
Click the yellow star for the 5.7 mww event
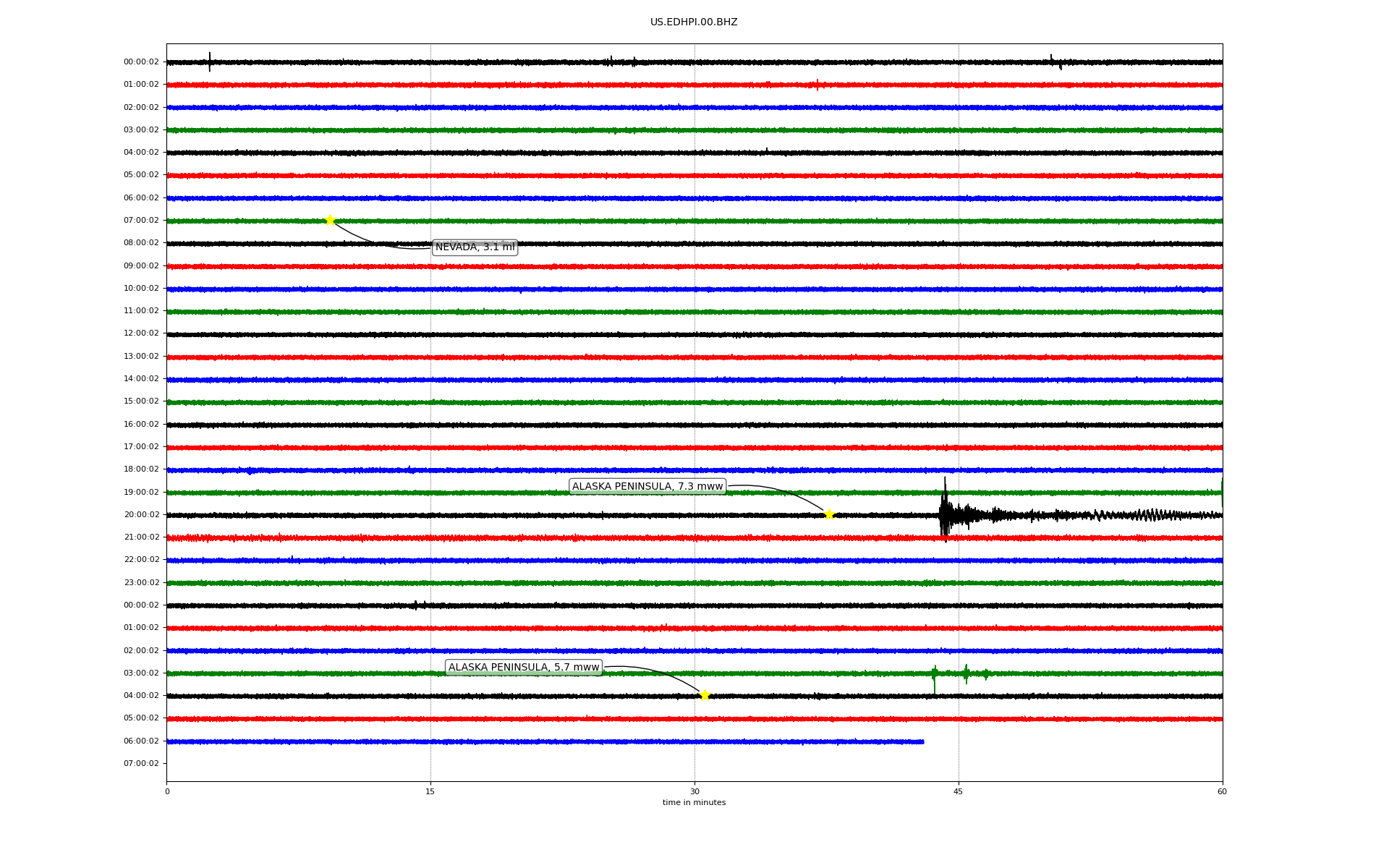pyautogui.click(x=705, y=695)
